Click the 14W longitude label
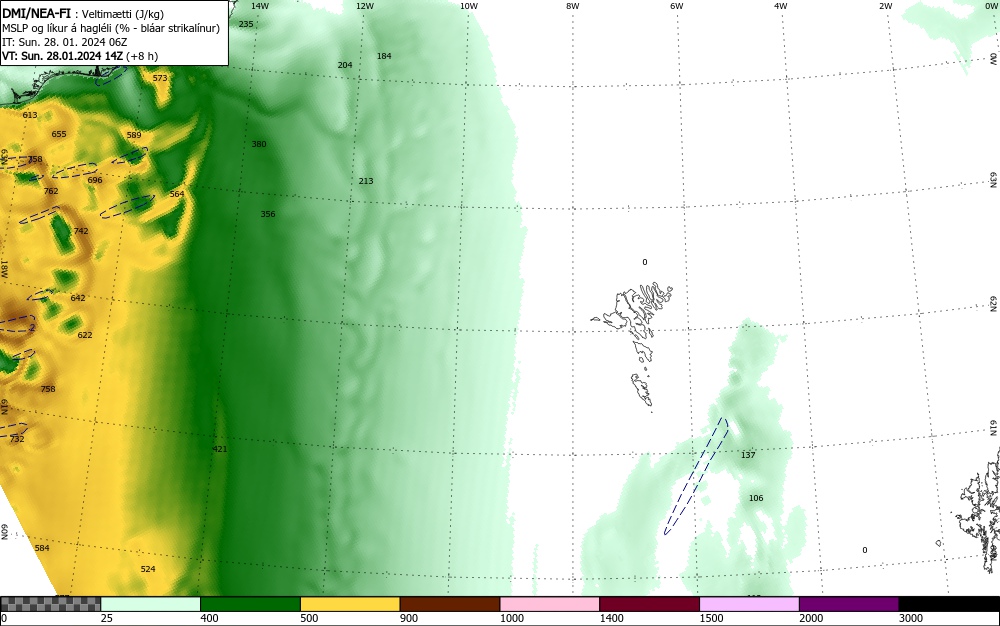This screenshot has width=1000, height=626. coord(260,6)
